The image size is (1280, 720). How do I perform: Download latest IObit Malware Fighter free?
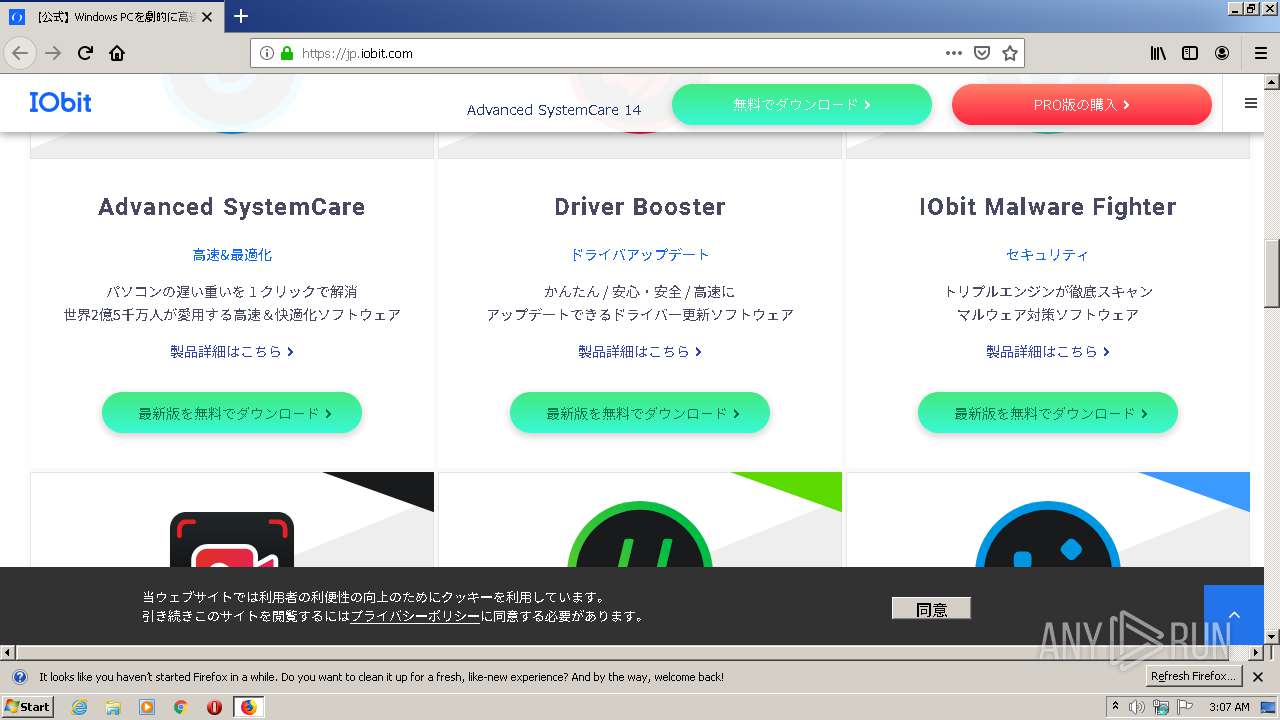click(1048, 413)
